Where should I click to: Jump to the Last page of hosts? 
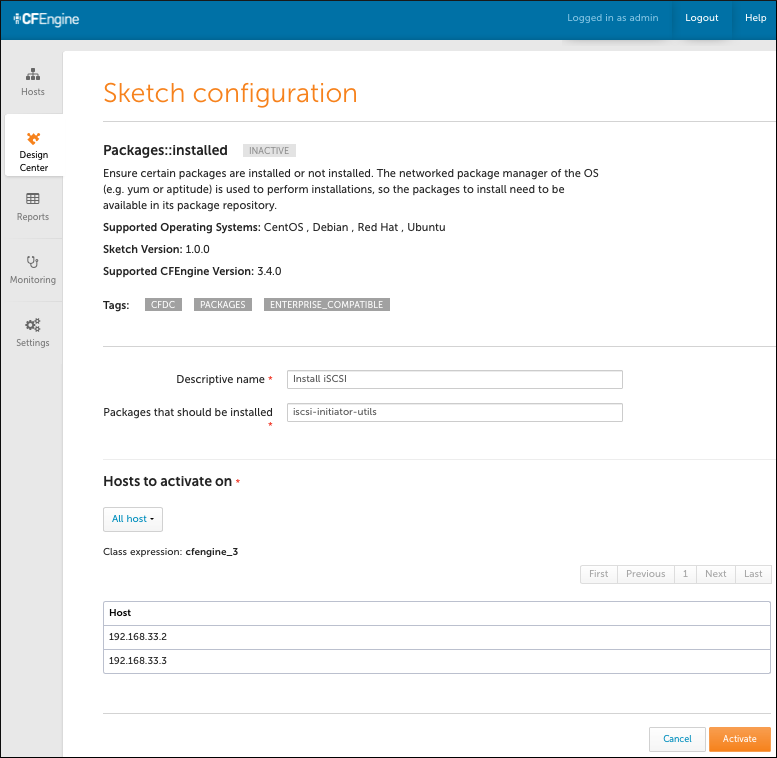coord(753,574)
